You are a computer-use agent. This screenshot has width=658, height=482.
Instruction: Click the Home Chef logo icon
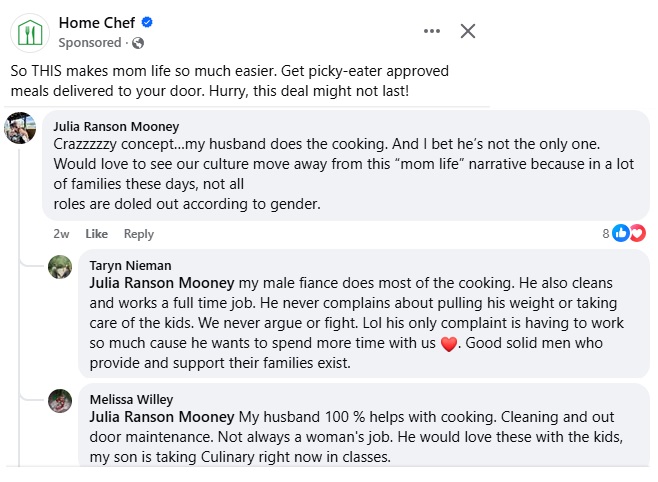pos(31,32)
